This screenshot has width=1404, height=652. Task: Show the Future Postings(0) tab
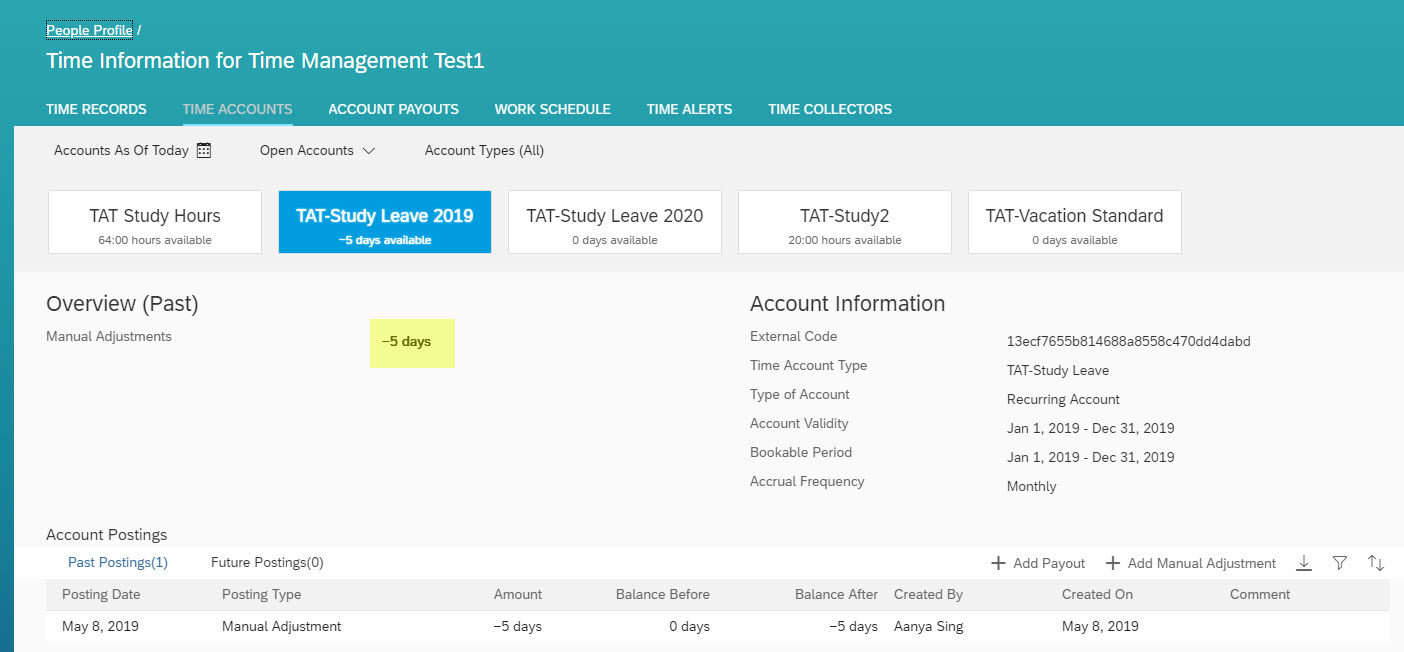point(267,562)
